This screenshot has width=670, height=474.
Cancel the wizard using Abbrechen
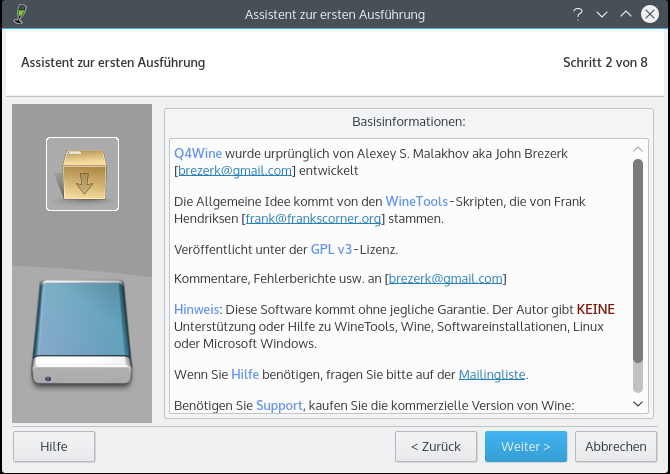[x=615, y=446]
